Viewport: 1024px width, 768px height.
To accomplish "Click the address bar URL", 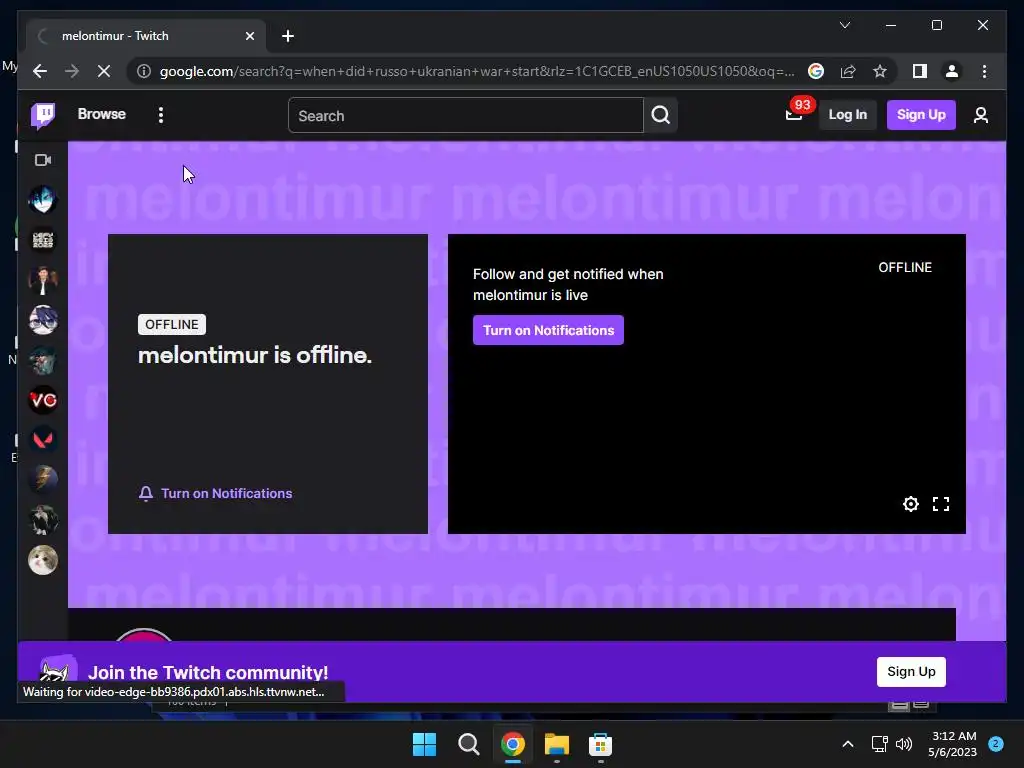I will pyautogui.click(x=477, y=71).
